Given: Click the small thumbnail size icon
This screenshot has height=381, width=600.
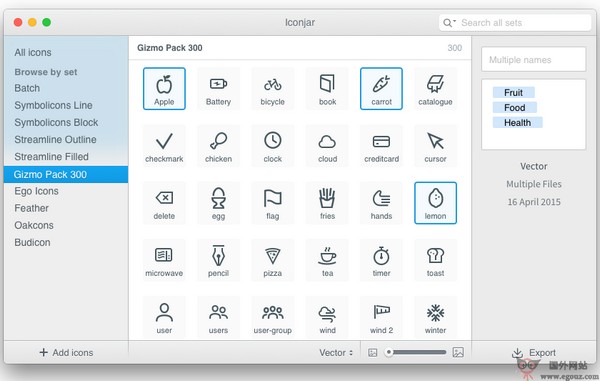Looking at the screenshot, I should 372,352.
